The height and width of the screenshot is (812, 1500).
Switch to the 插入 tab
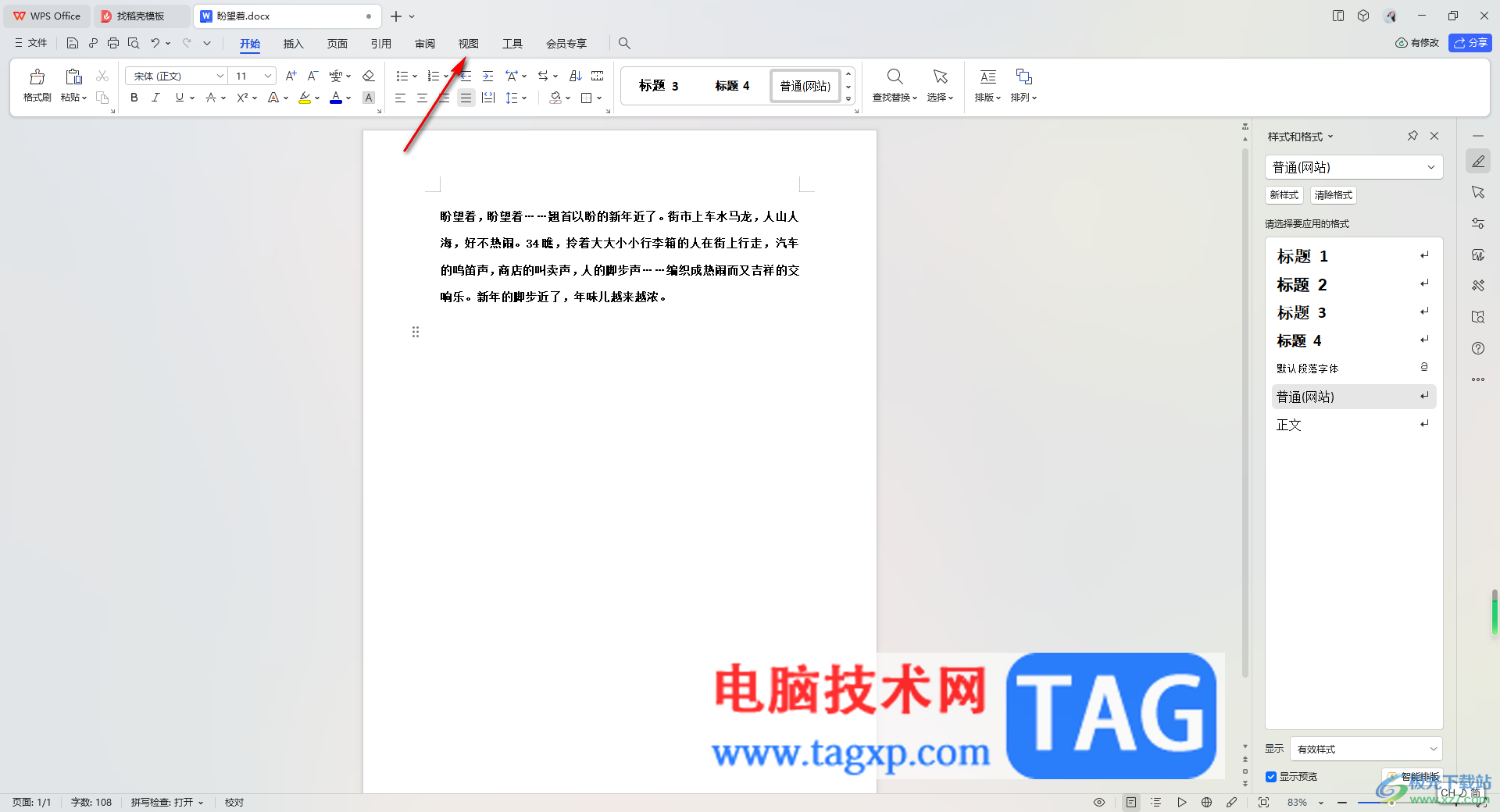pyautogui.click(x=293, y=44)
